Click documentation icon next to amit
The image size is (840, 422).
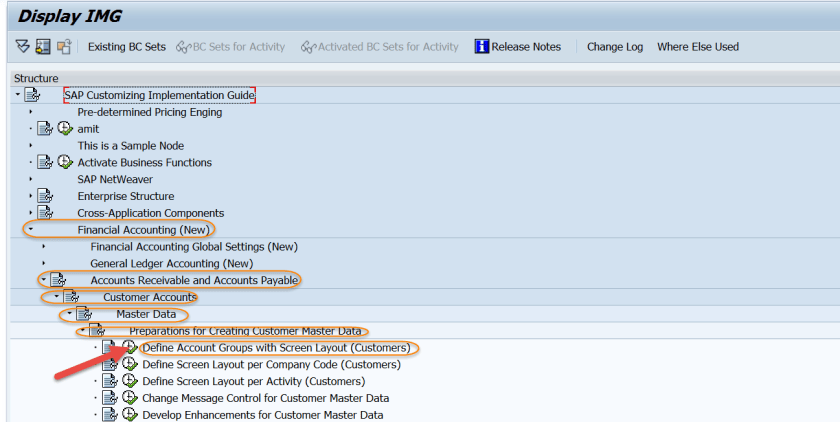point(45,129)
